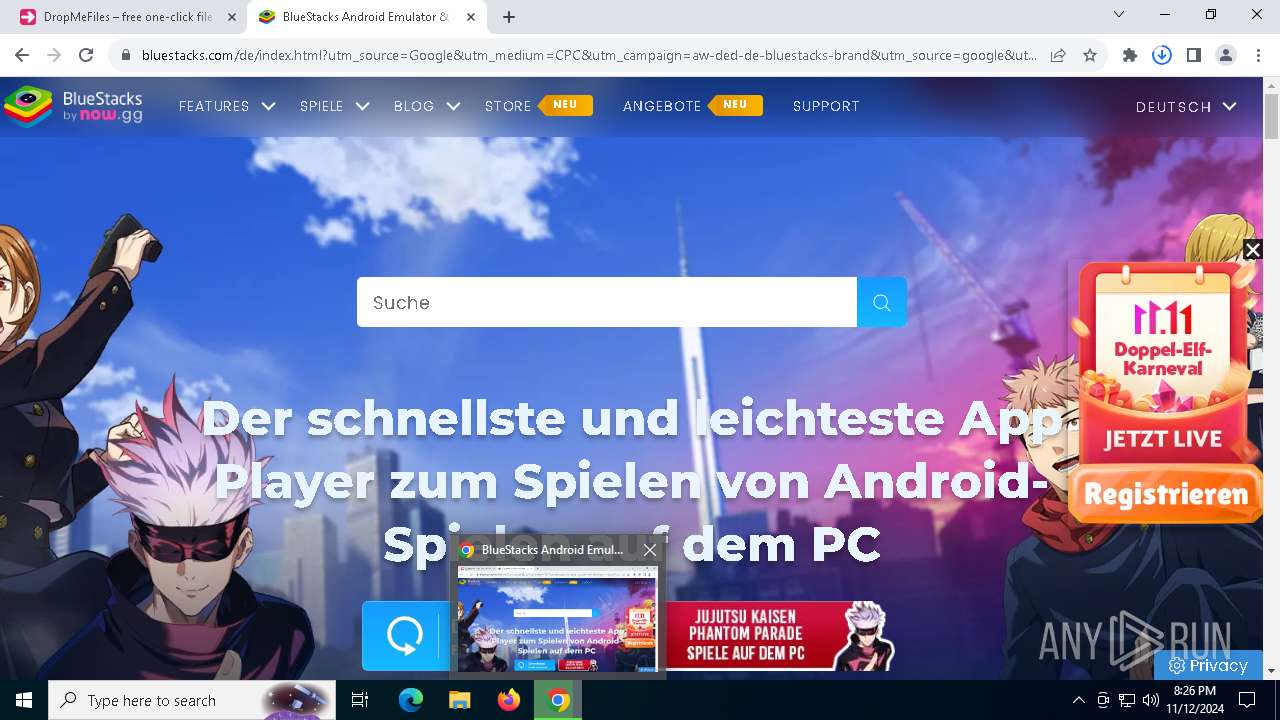Close the Doppel-Elf-Karneval promo popup
Viewport: 1280px width, 720px height.
(1252, 250)
